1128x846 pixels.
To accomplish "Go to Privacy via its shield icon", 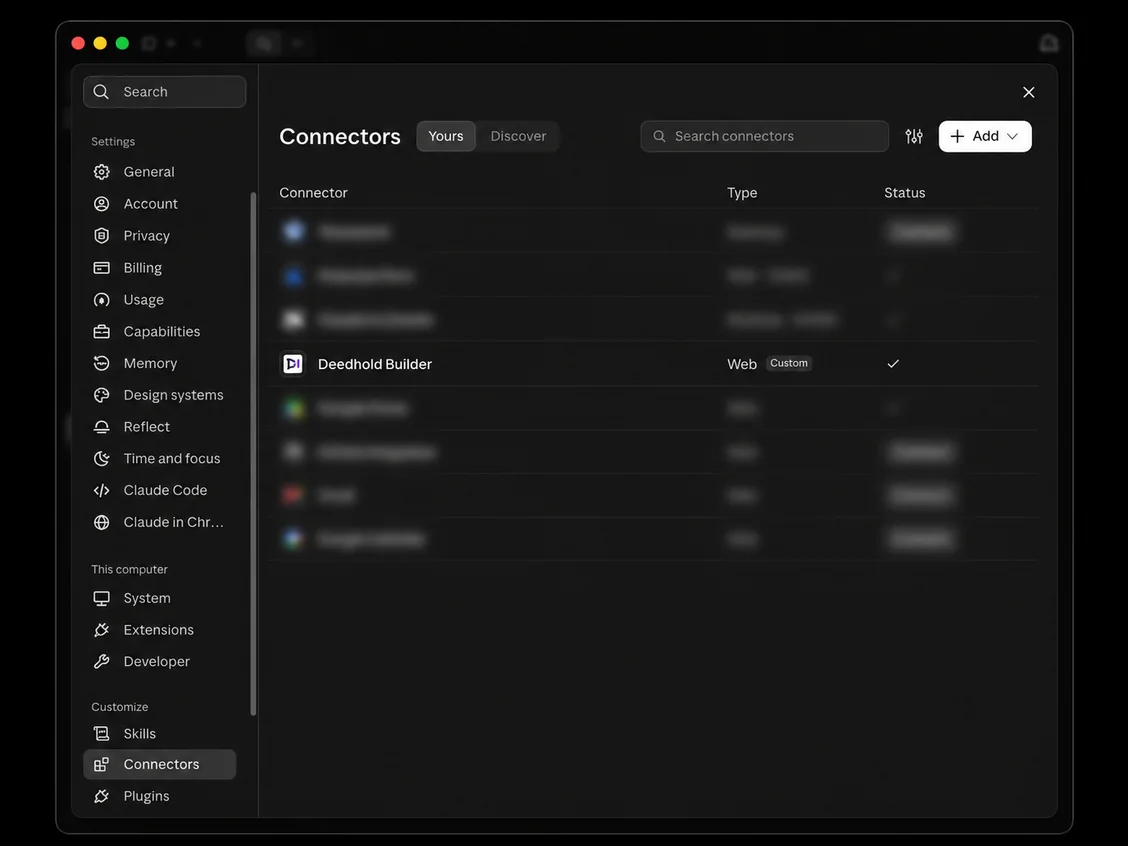I will point(101,236).
